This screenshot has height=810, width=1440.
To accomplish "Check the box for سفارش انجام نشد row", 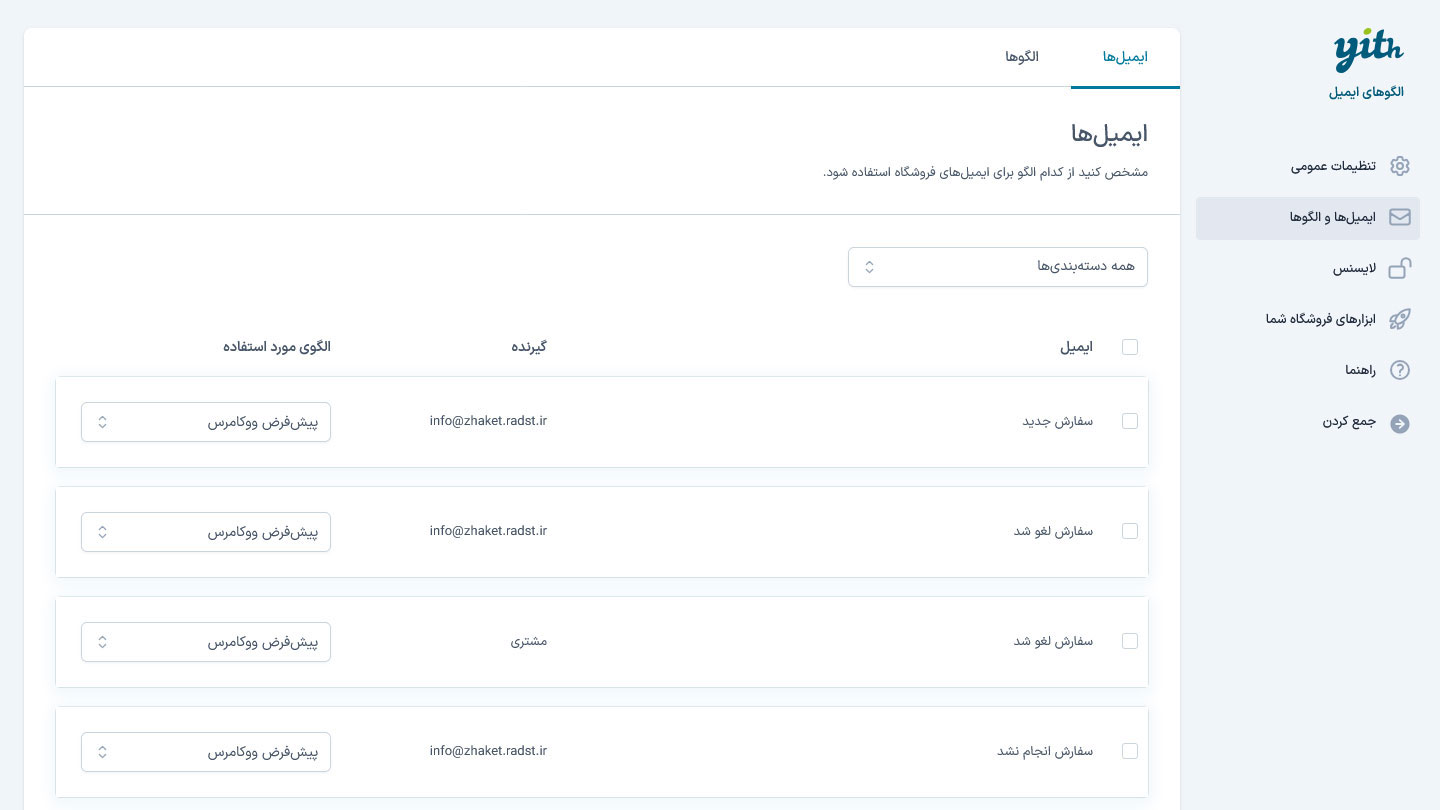I will (1130, 751).
